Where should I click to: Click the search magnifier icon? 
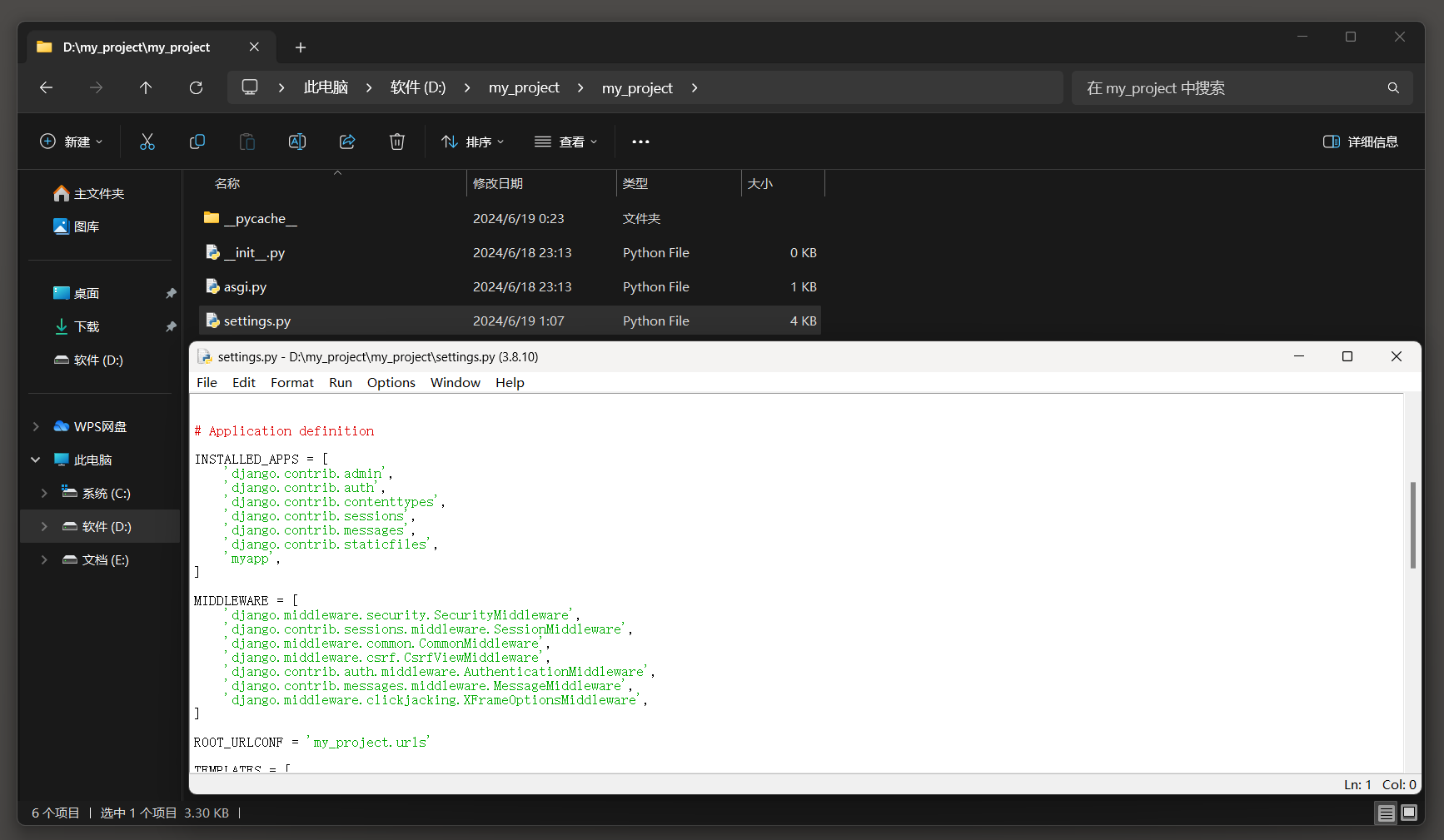tap(1393, 87)
